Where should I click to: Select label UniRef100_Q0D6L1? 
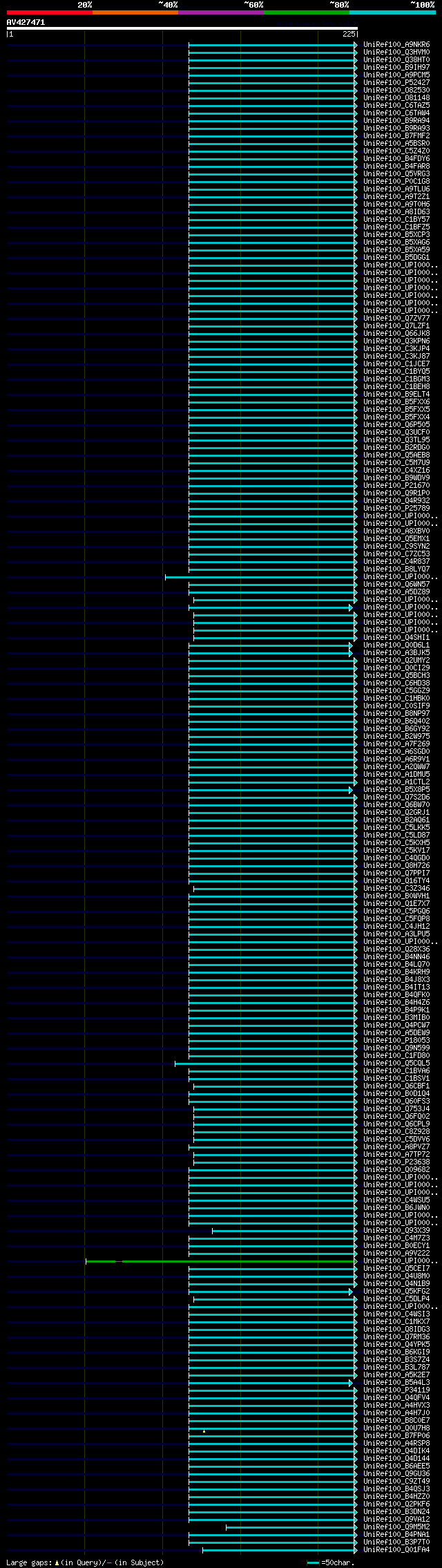point(396,645)
